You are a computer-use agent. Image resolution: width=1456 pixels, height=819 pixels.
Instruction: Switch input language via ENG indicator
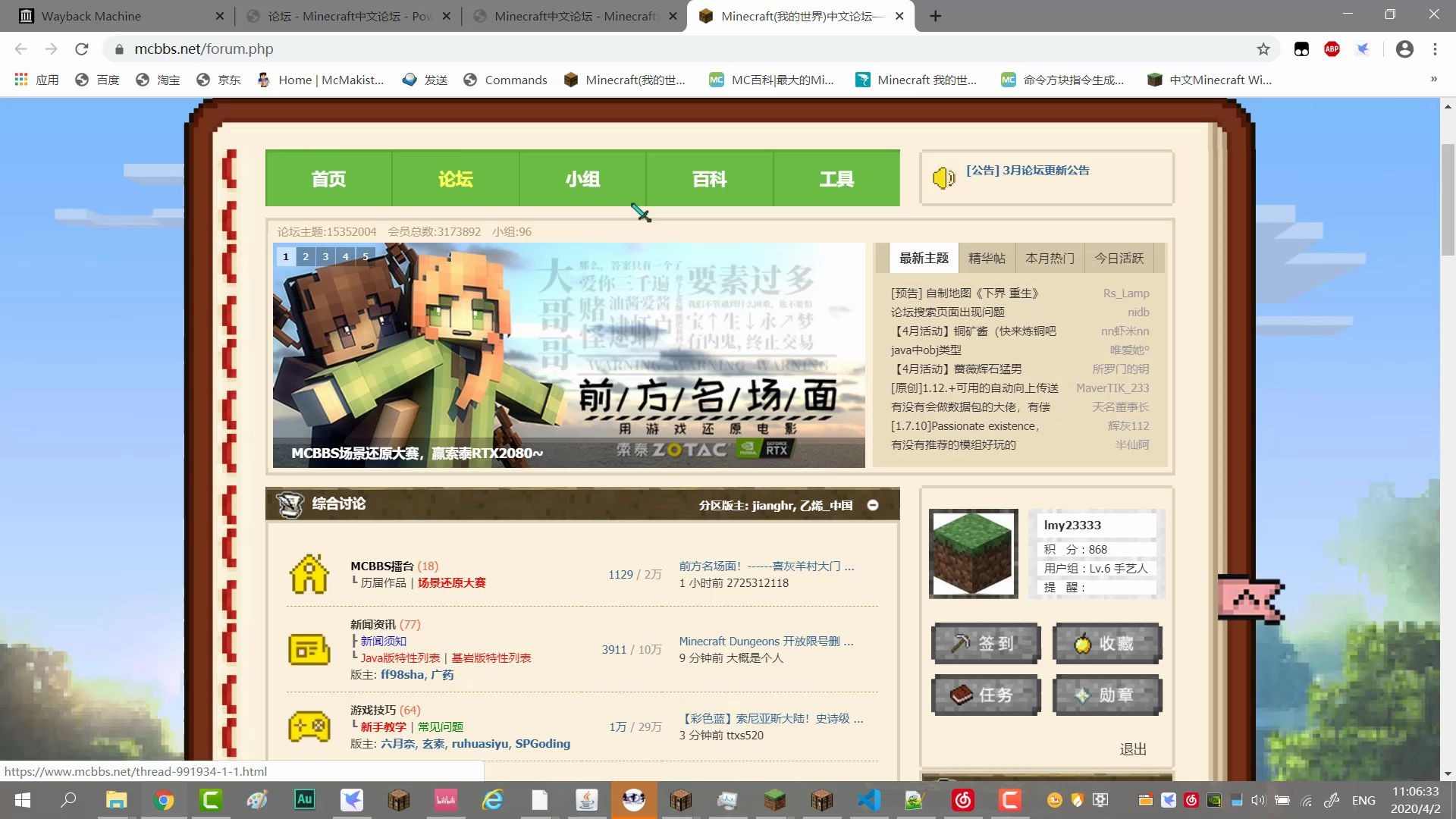(1363, 800)
